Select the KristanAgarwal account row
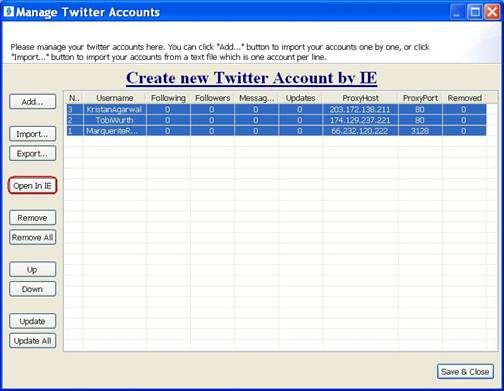Screen dimensions: 504x391 click(276, 109)
